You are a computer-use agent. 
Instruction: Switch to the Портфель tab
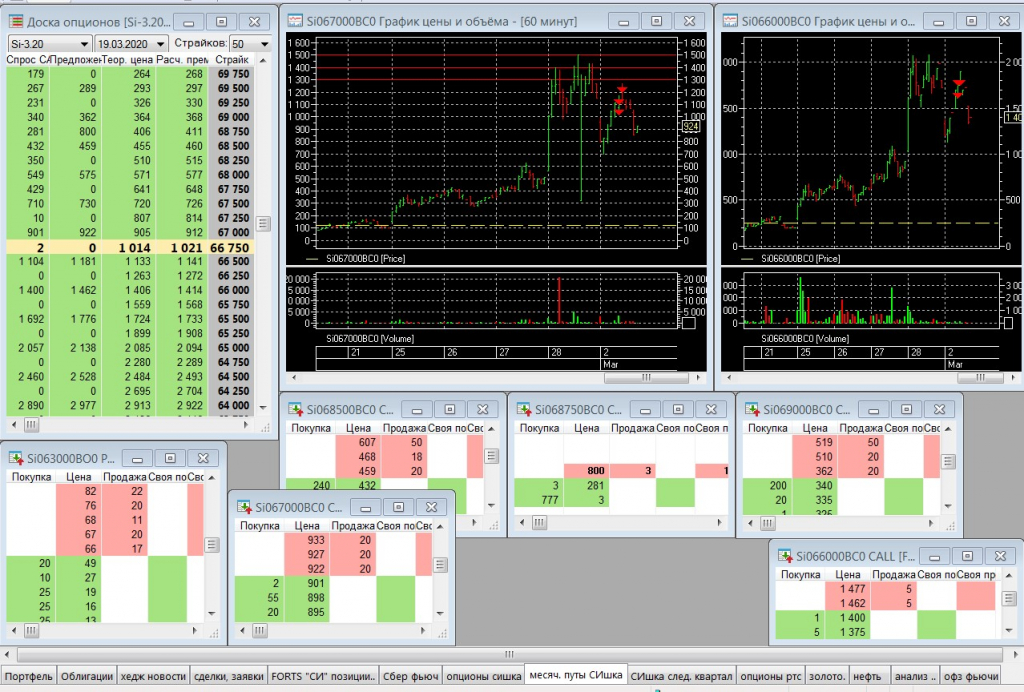[x=29, y=676]
